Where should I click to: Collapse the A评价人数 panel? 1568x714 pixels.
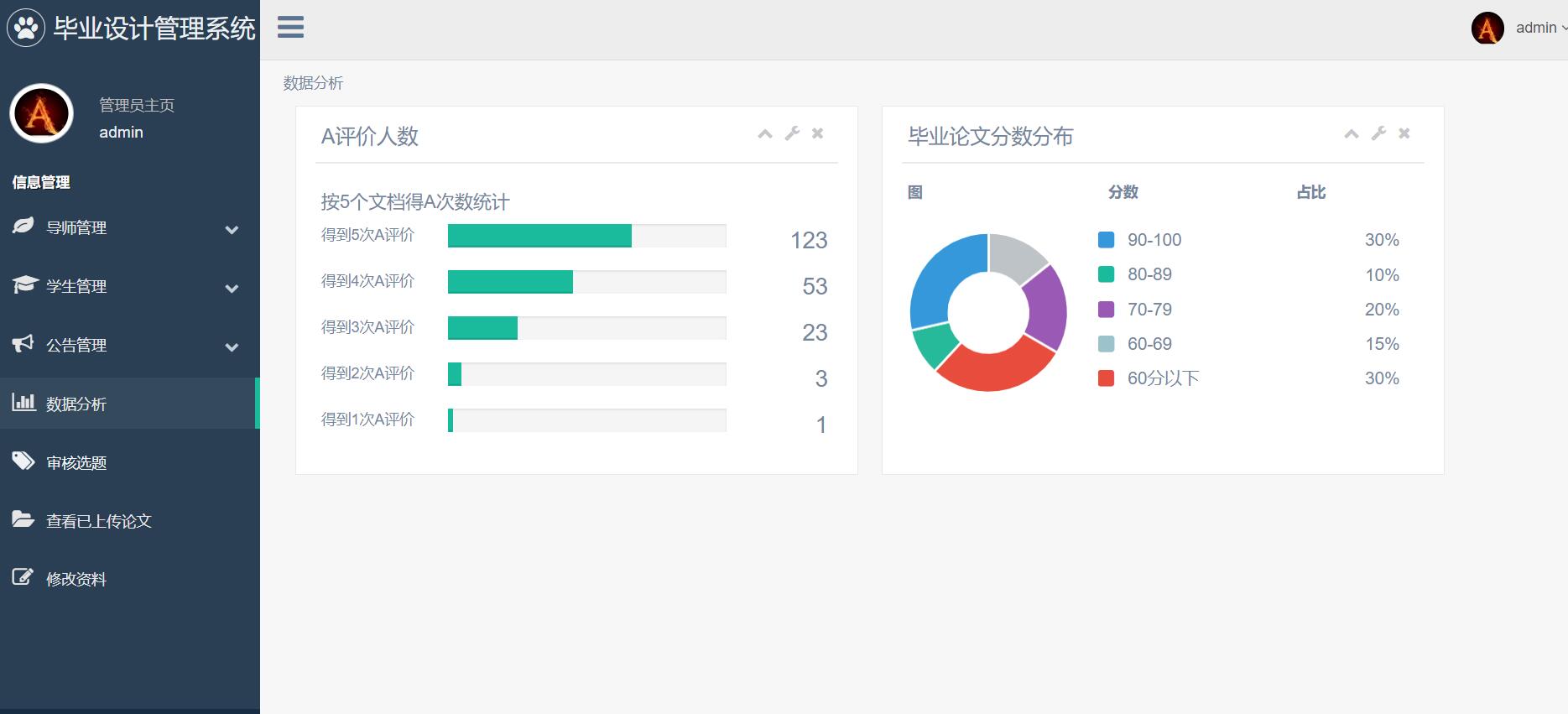click(x=765, y=133)
